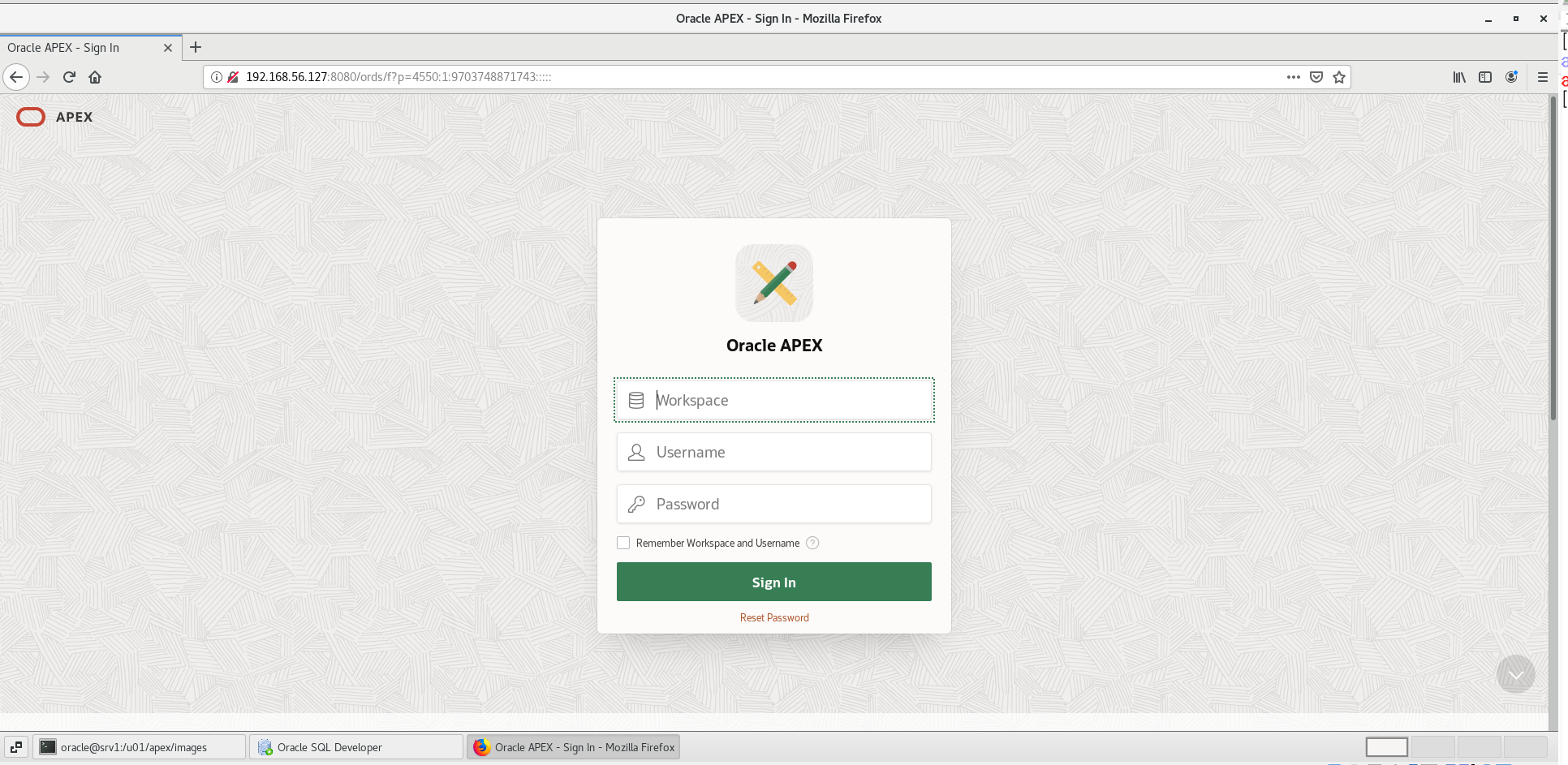This screenshot has width=1568, height=765.
Task: Click the Oracle APEX logo in the header
Action: [x=54, y=117]
